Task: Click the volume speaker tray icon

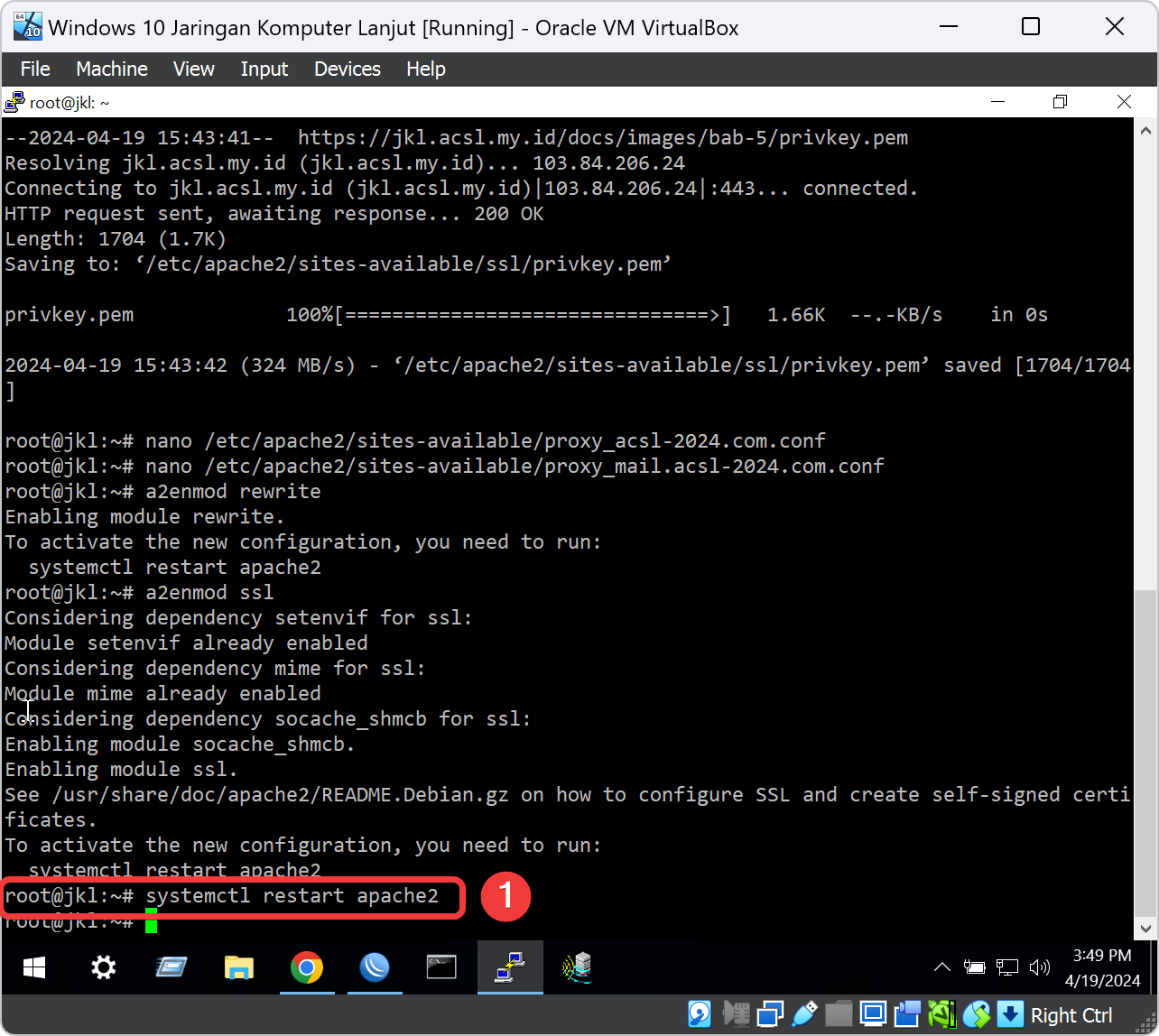Action: click(x=1040, y=967)
